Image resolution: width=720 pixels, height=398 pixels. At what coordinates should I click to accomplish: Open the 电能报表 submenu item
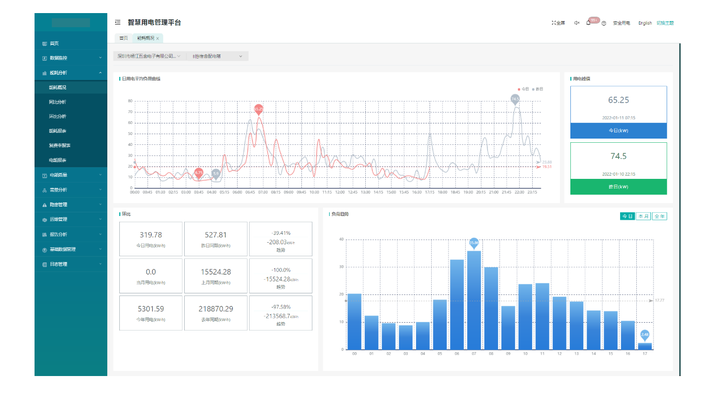pos(71,160)
